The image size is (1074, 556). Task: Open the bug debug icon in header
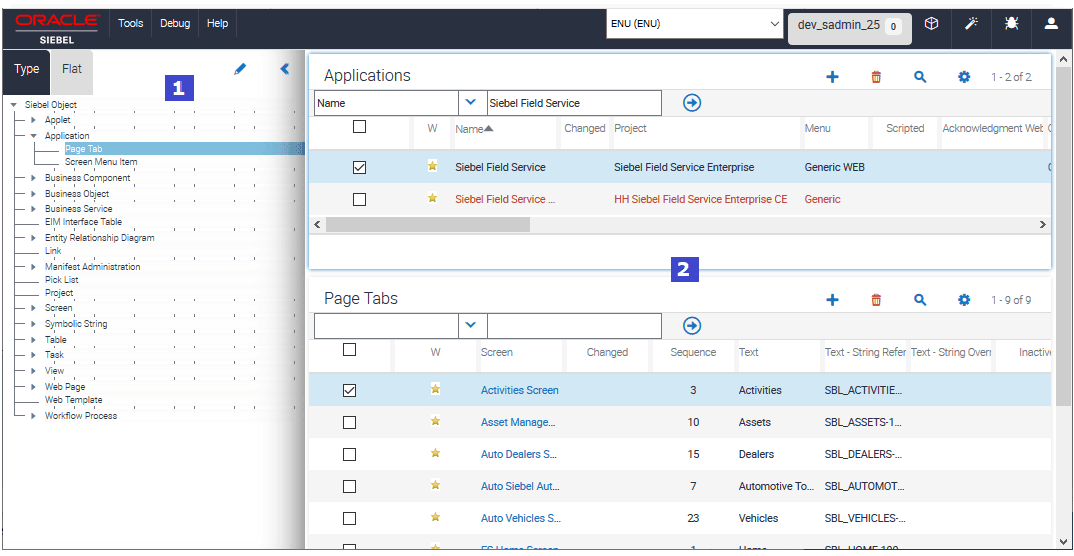click(x=1011, y=23)
